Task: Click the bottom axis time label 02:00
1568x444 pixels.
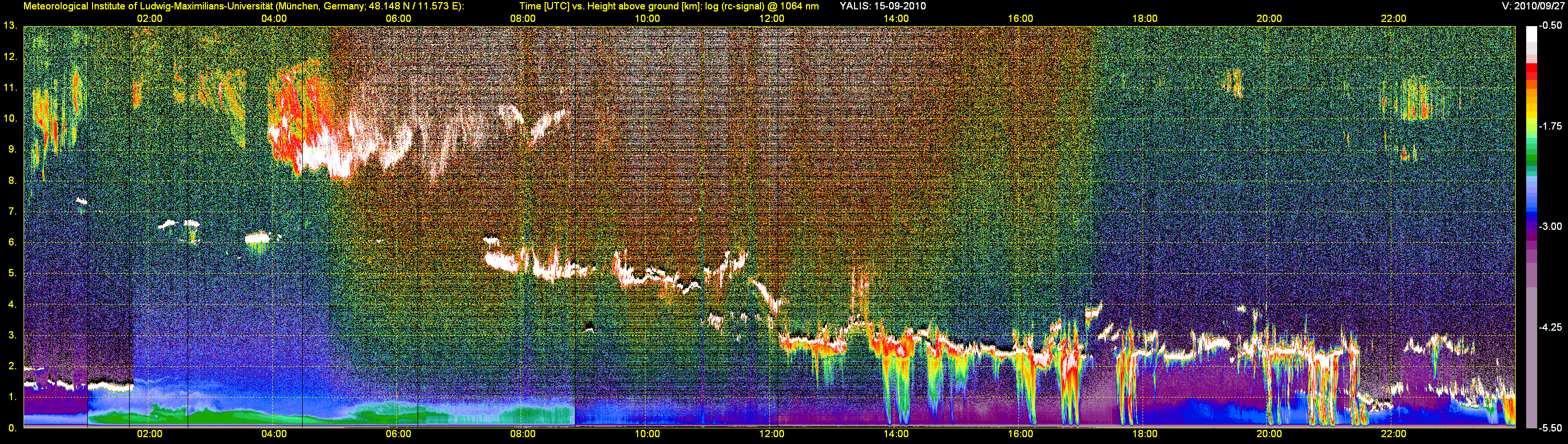Action: tap(149, 434)
